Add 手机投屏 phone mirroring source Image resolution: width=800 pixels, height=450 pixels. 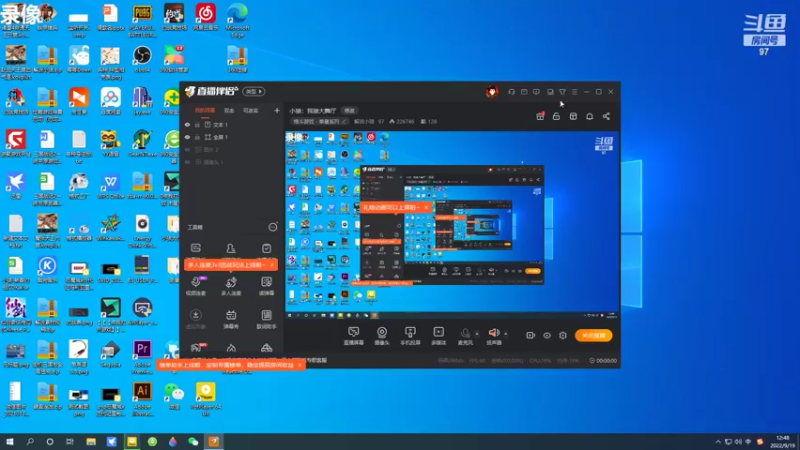(410, 336)
